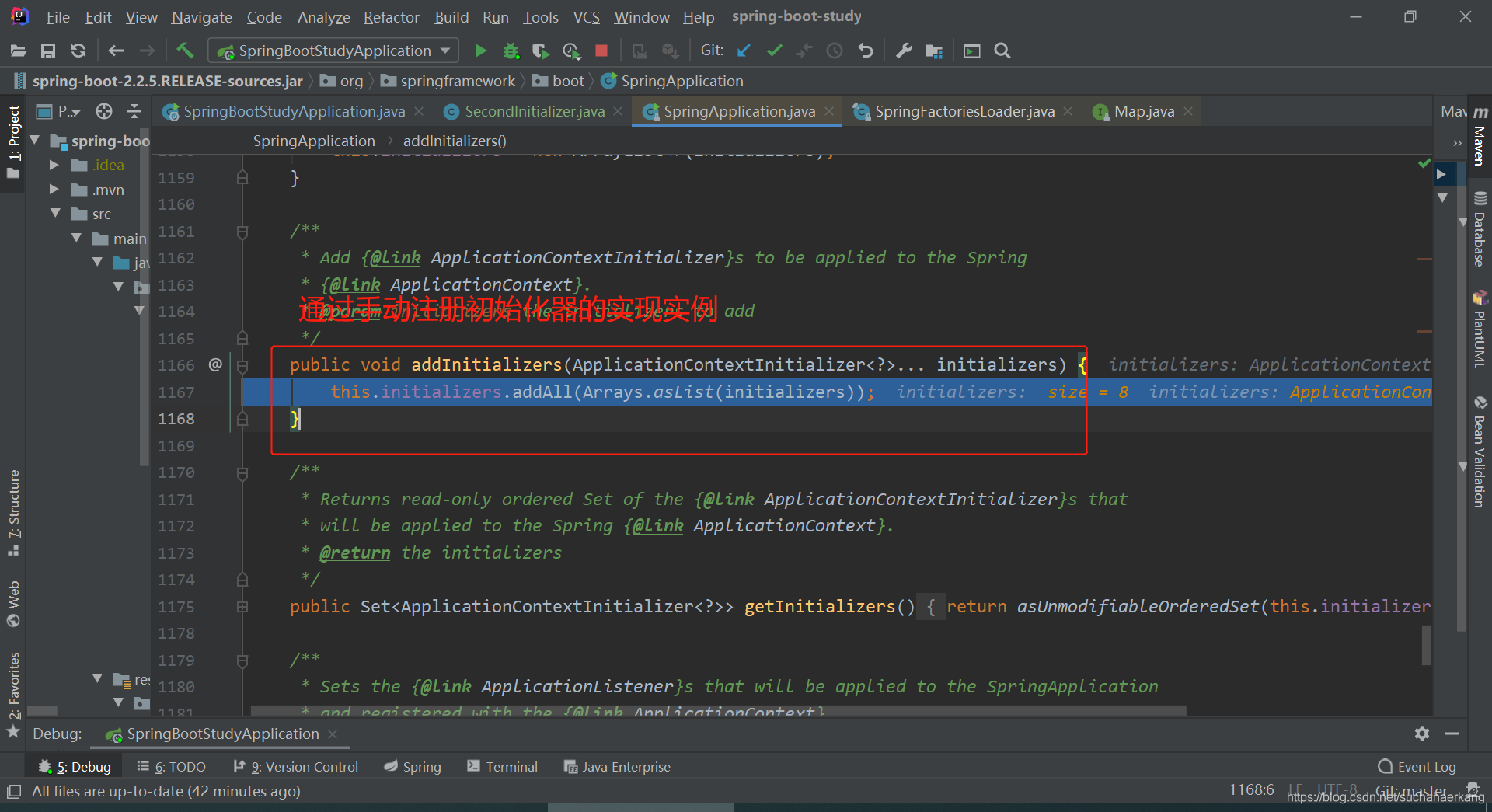Click the Git: master branch status widget

pyautogui.click(x=1411, y=791)
